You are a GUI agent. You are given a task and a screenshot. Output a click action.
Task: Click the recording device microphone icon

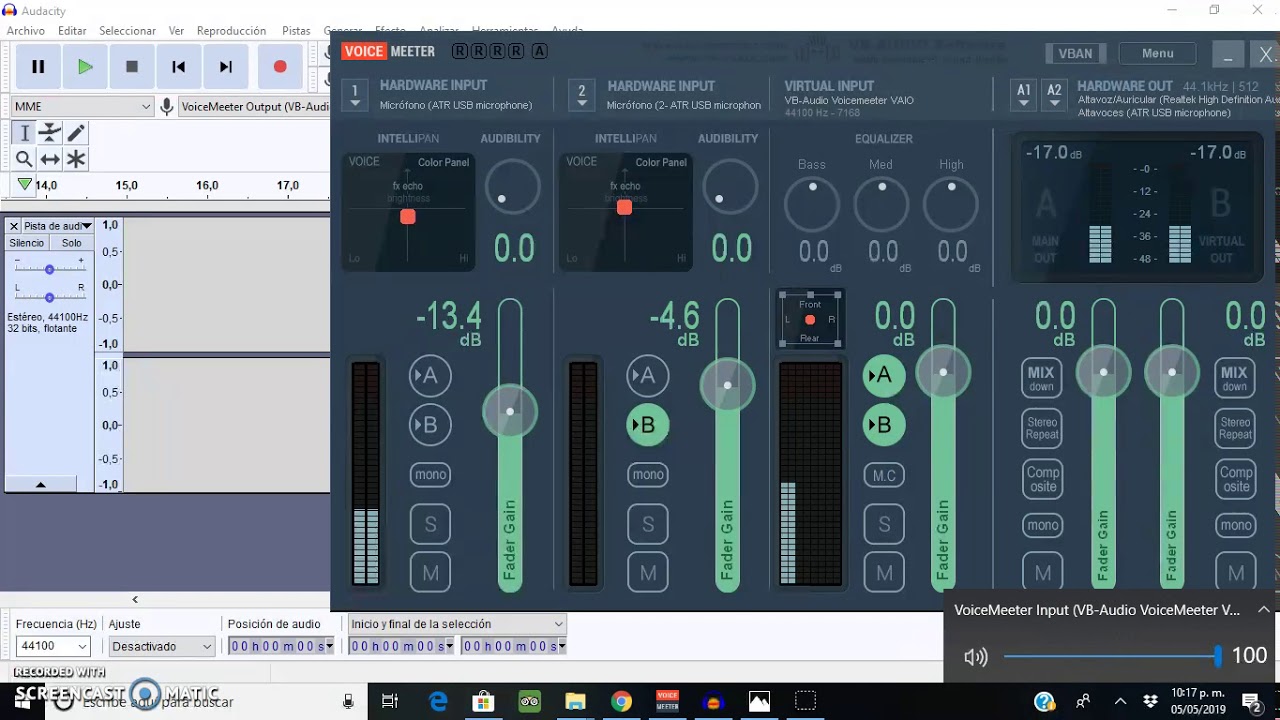tap(167, 107)
